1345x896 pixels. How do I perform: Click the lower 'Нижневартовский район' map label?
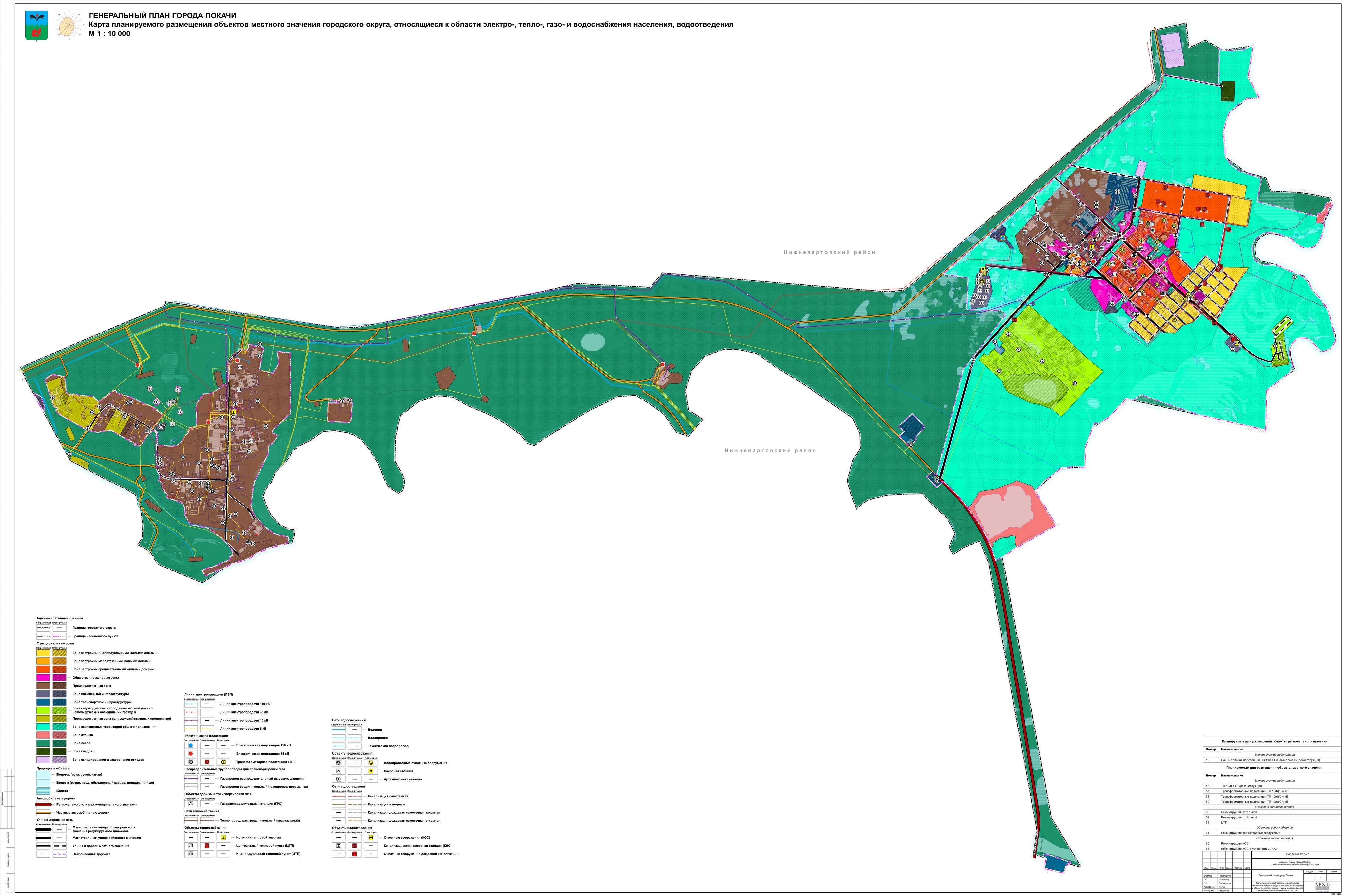pyautogui.click(x=771, y=450)
